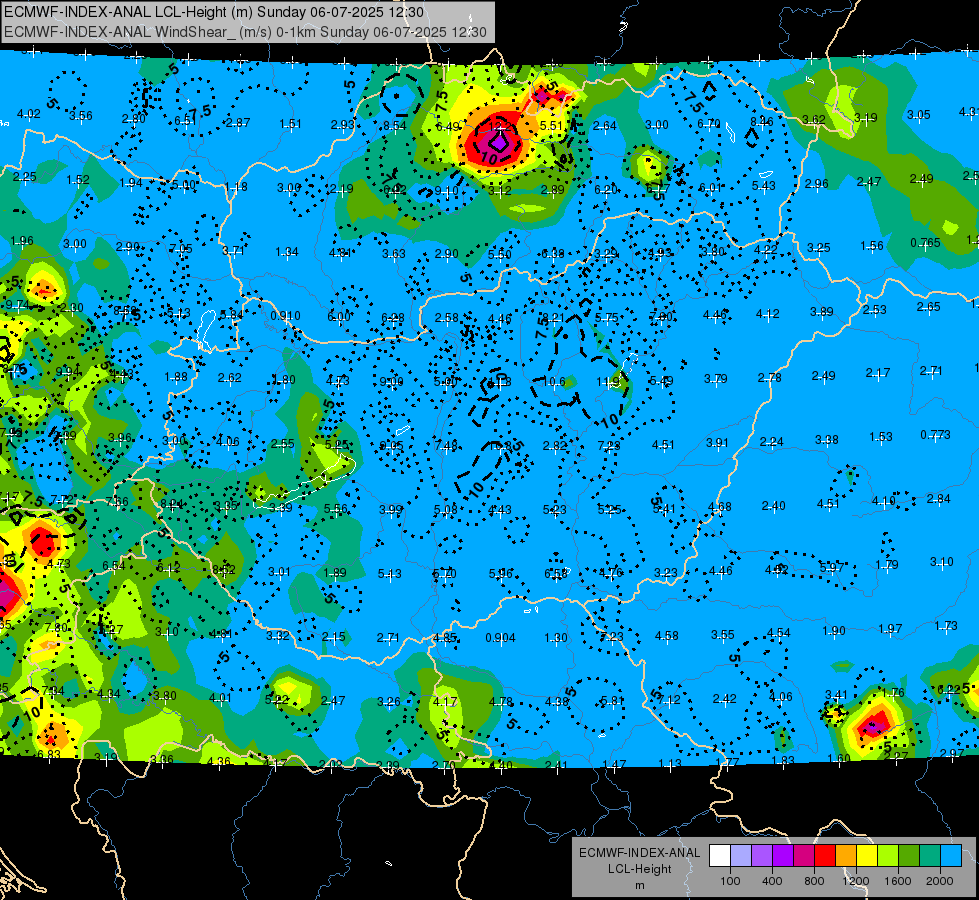The height and width of the screenshot is (900, 979).
Task: Click the light lavender legend swatch
Action: point(741,855)
